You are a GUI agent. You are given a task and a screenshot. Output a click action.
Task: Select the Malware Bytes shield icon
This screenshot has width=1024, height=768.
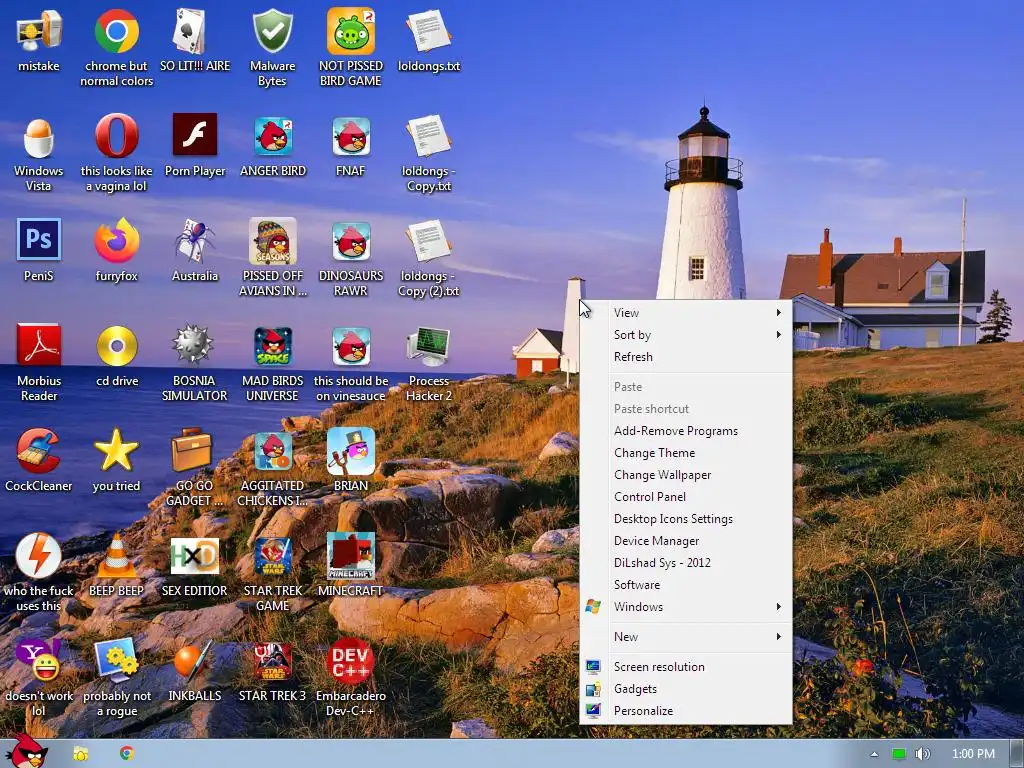[272, 31]
